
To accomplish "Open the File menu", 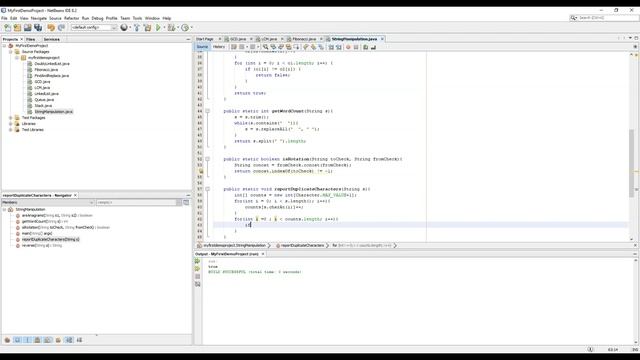I will (x=4, y=18).
